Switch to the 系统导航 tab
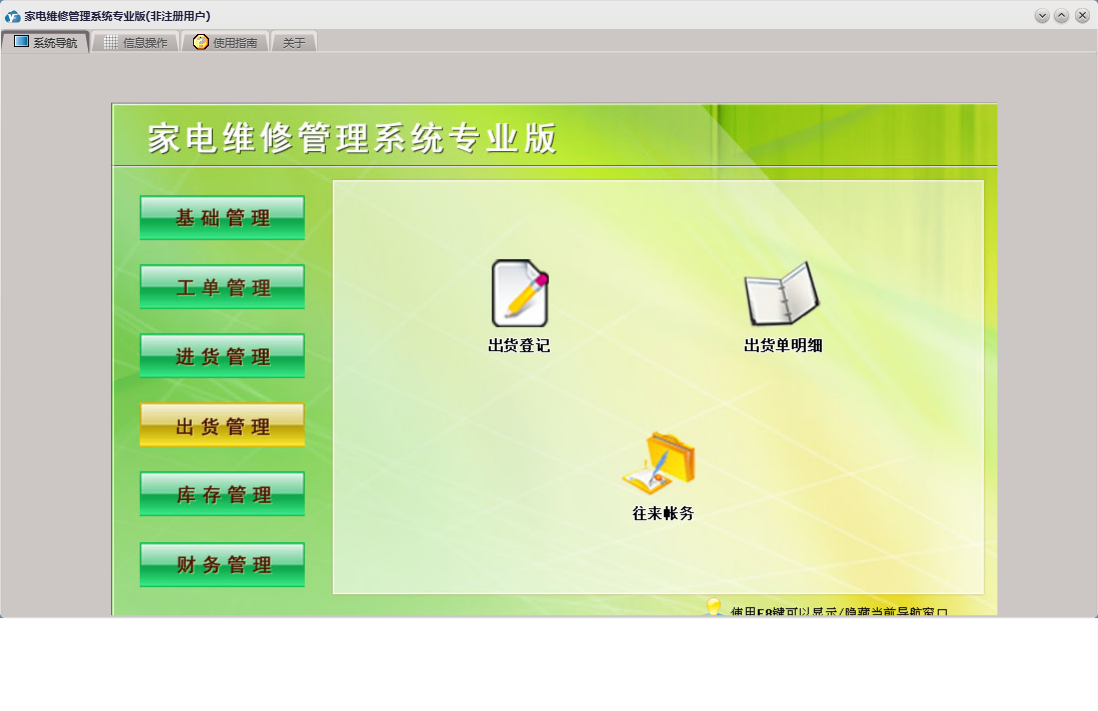The image size is (1098, 711). [x=46, y=42]
